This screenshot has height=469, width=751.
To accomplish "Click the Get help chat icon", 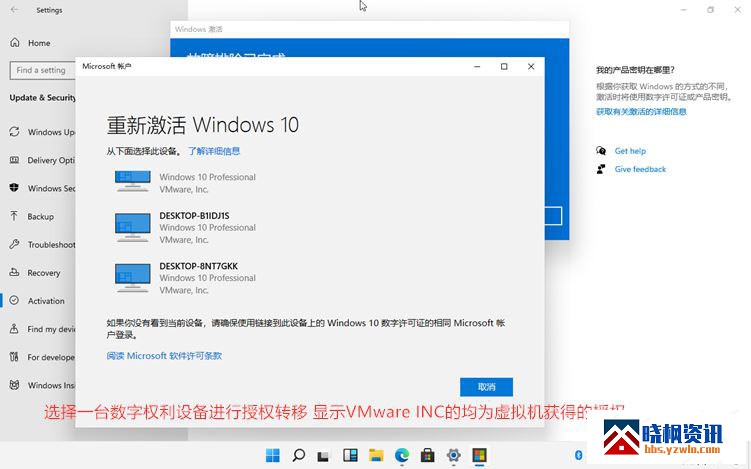I will (601, 151).
